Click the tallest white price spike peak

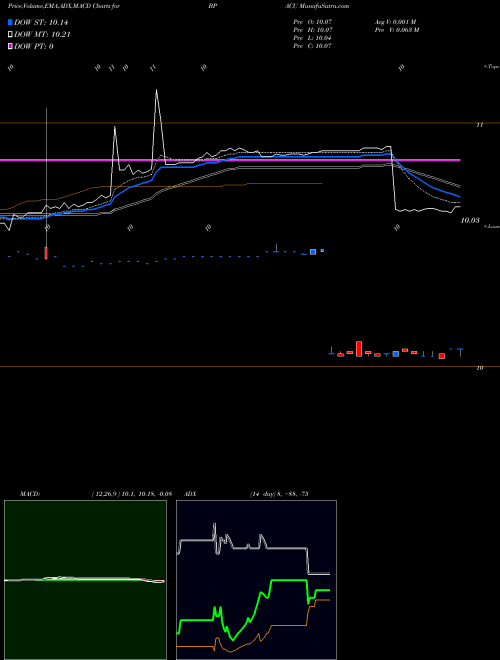coord(157,90)
